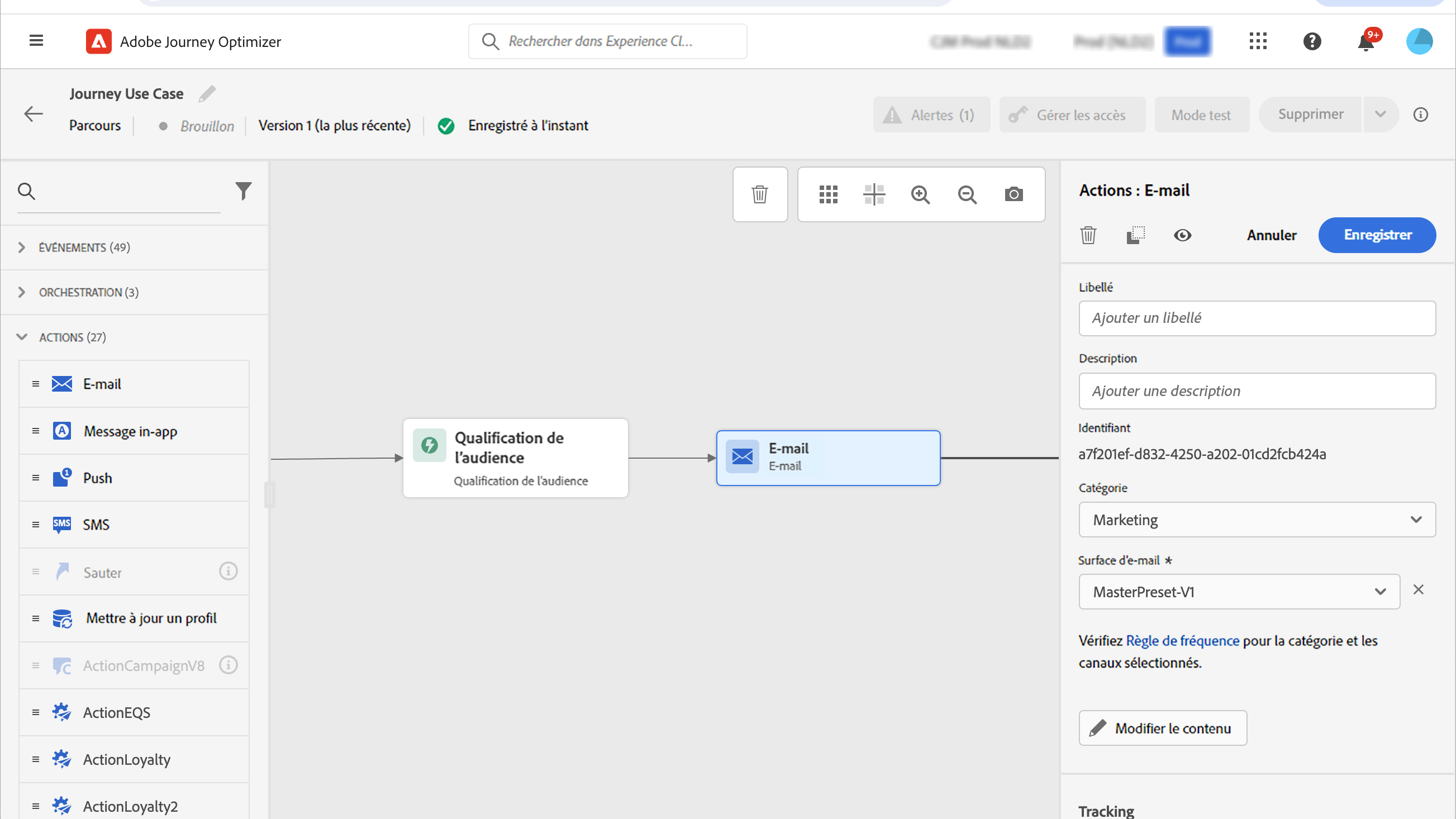This screenshot has height=819, width=1456.
Task: Clear the selected e-mail surface with X
Action: (1418, 590)
